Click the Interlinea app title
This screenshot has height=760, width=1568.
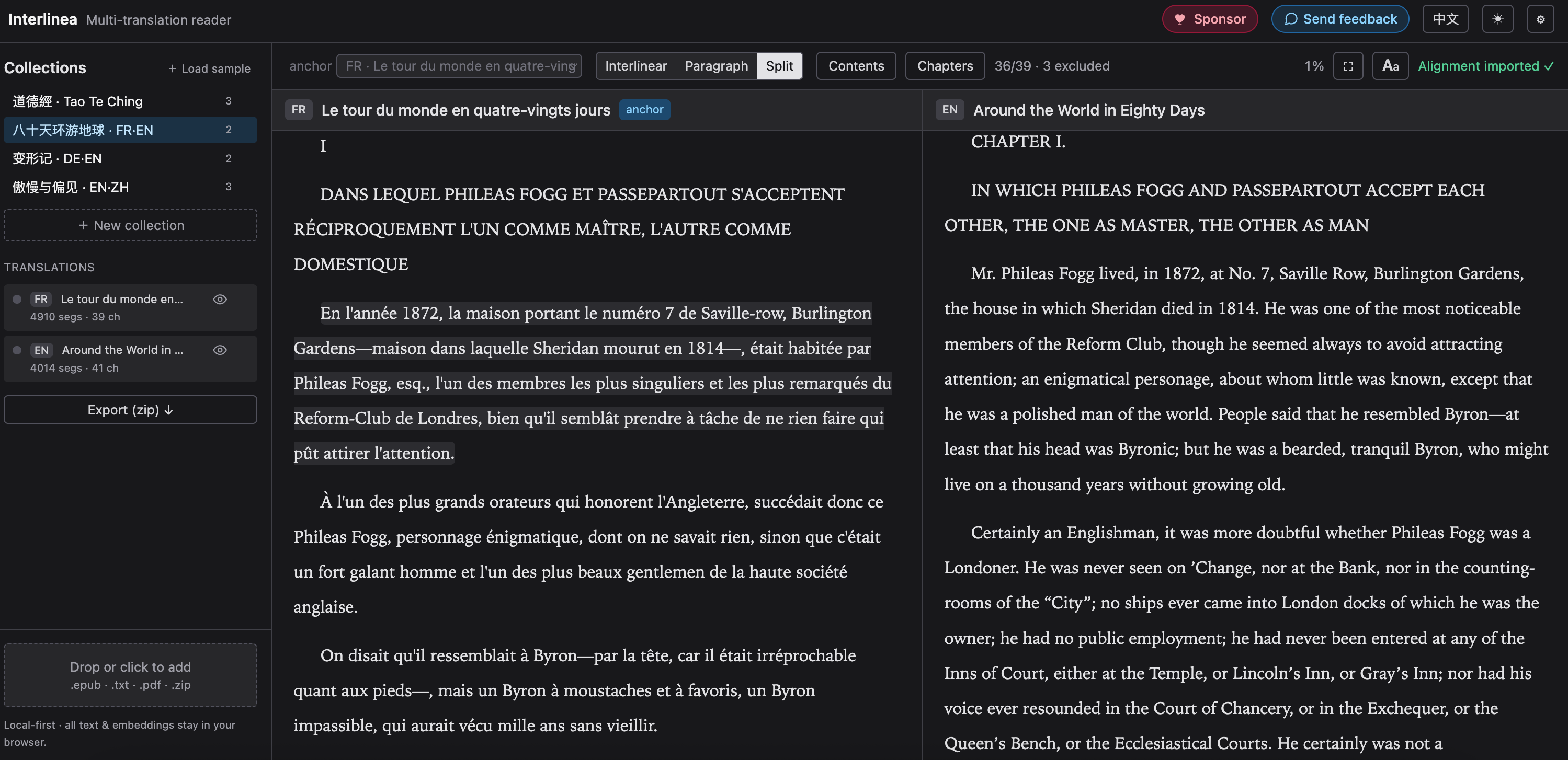pyautogui.click(x=42, y=19)
